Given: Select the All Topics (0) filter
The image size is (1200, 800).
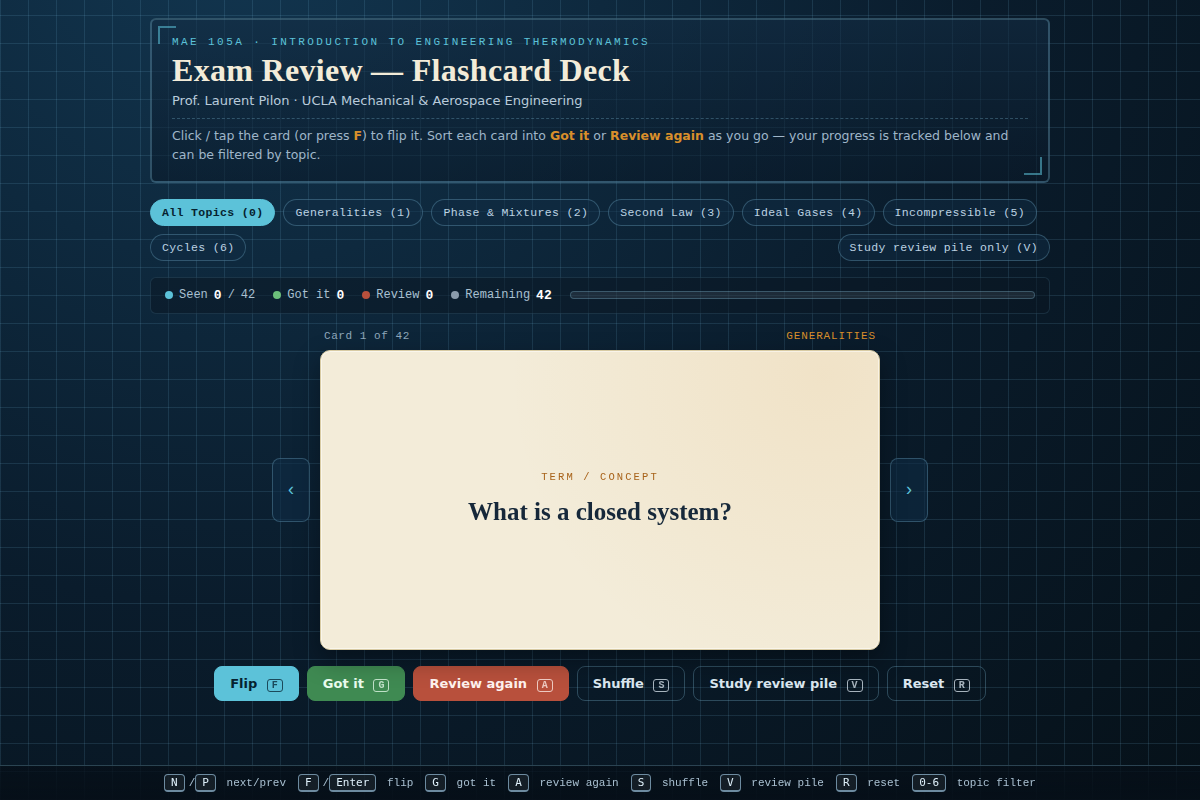Looking at the screenshot, I should 212,212.
